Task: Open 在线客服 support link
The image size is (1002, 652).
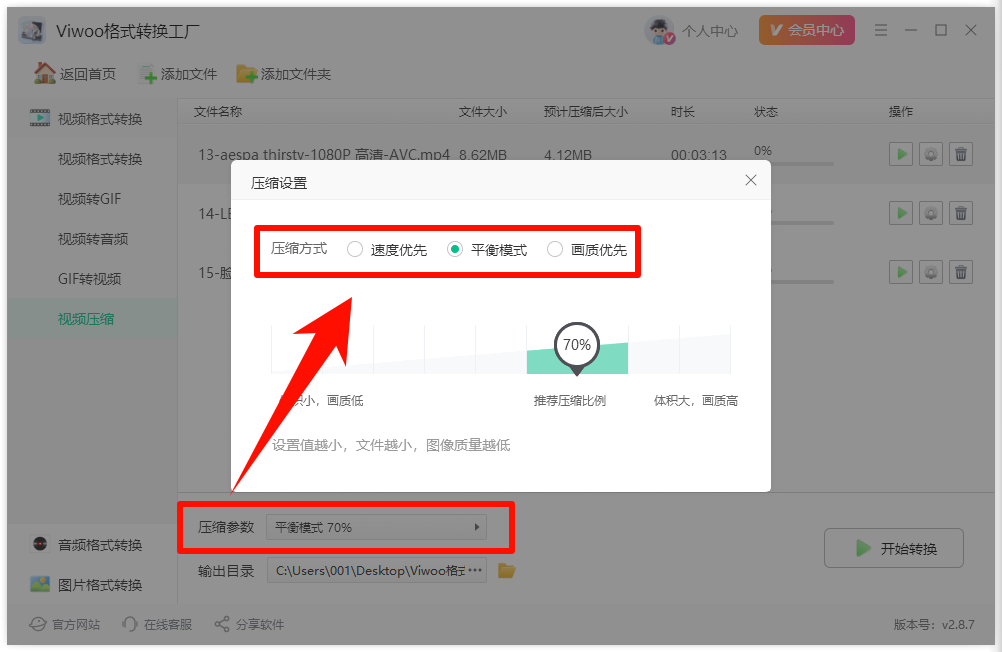Action: pos(157,625)
